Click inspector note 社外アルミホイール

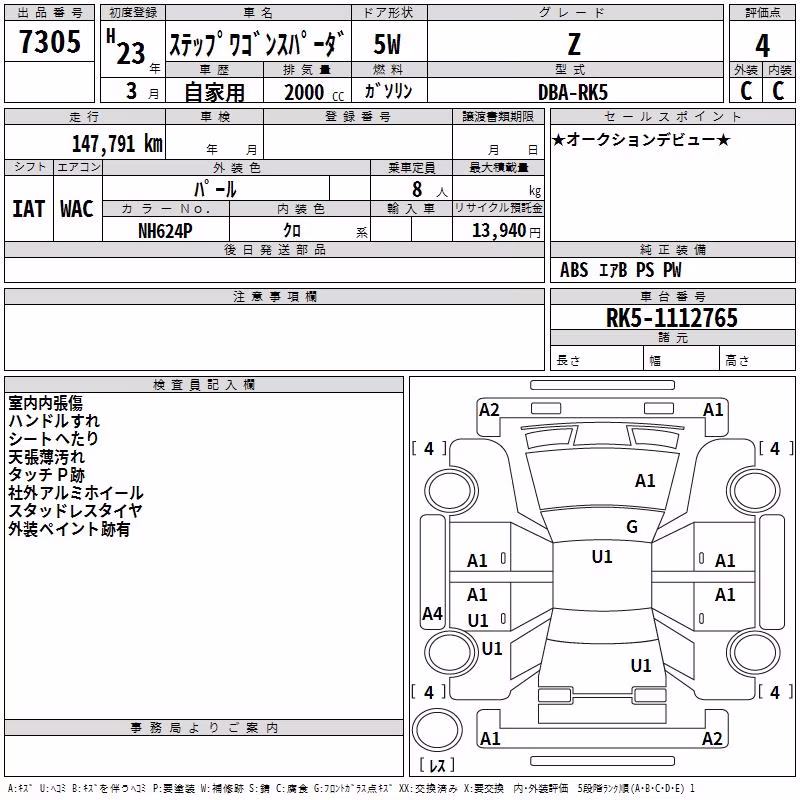76,493
